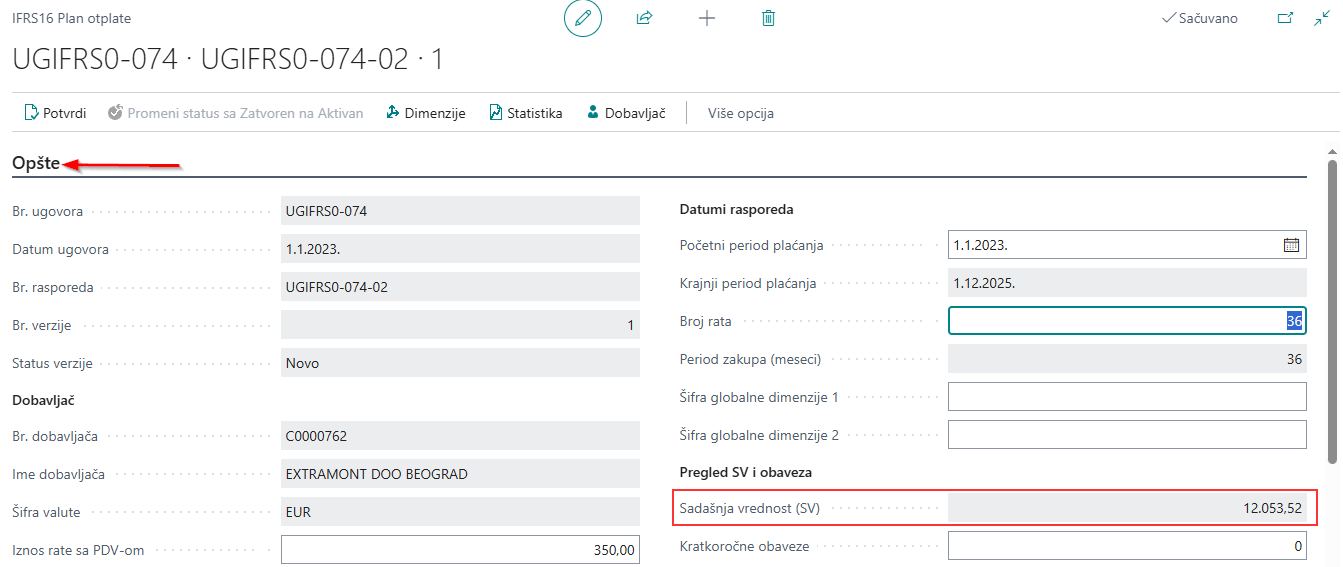
Task: Click the Datumi rasporeda group heading
Action: tap(737, 209)
